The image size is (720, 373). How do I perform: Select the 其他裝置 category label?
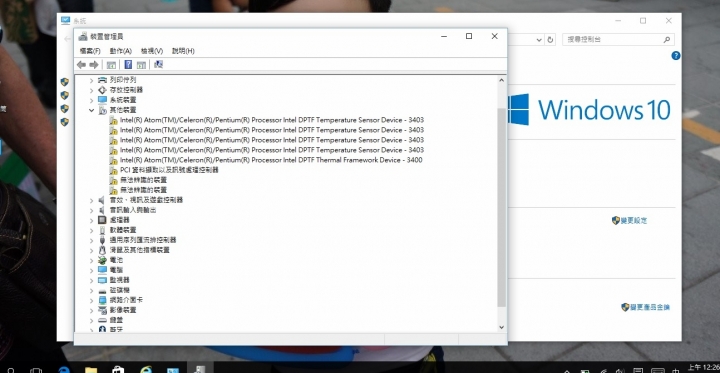tap(123, 110)
